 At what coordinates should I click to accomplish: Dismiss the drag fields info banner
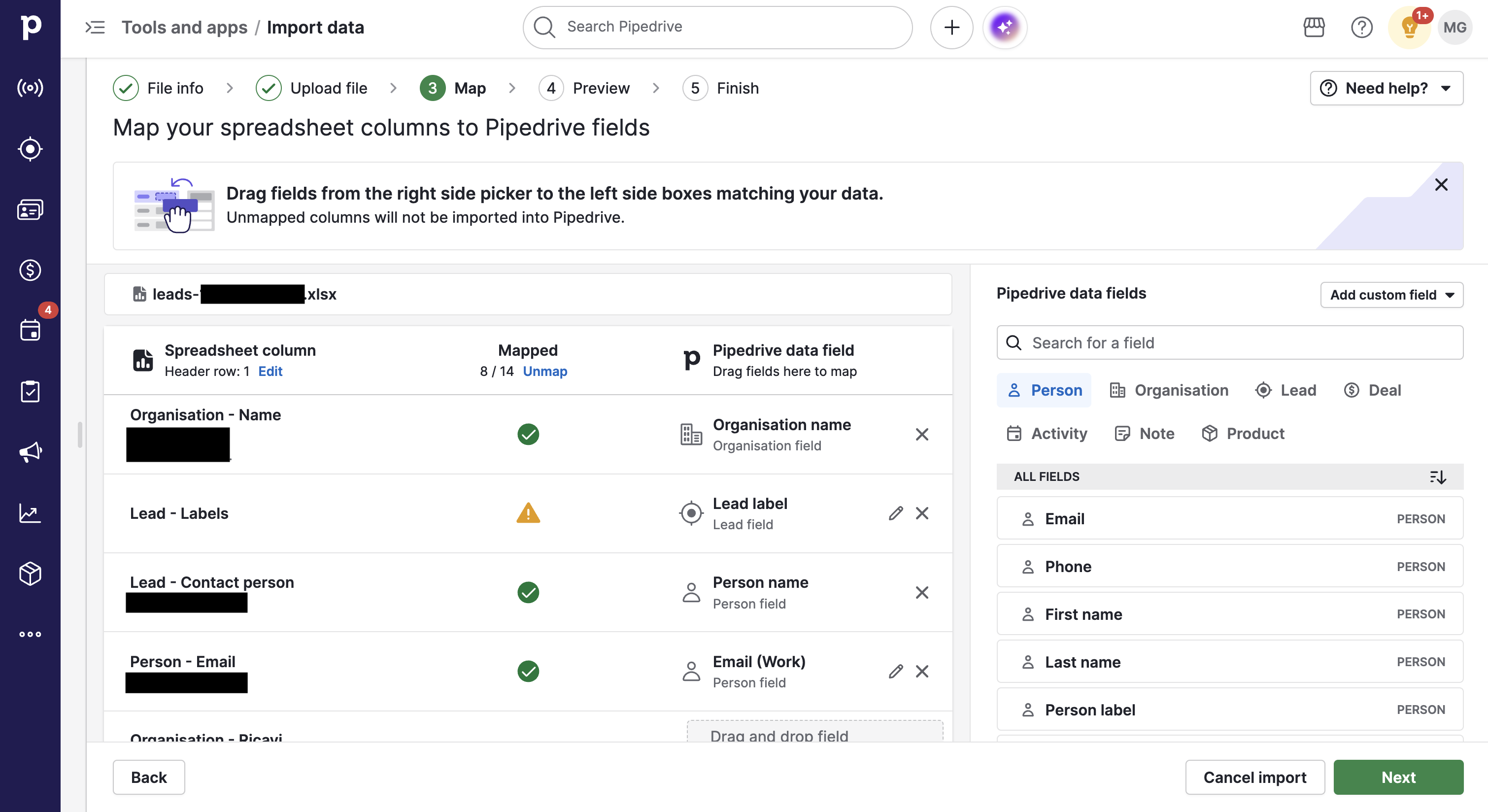pyautogui.click(x=1441, y=185)
